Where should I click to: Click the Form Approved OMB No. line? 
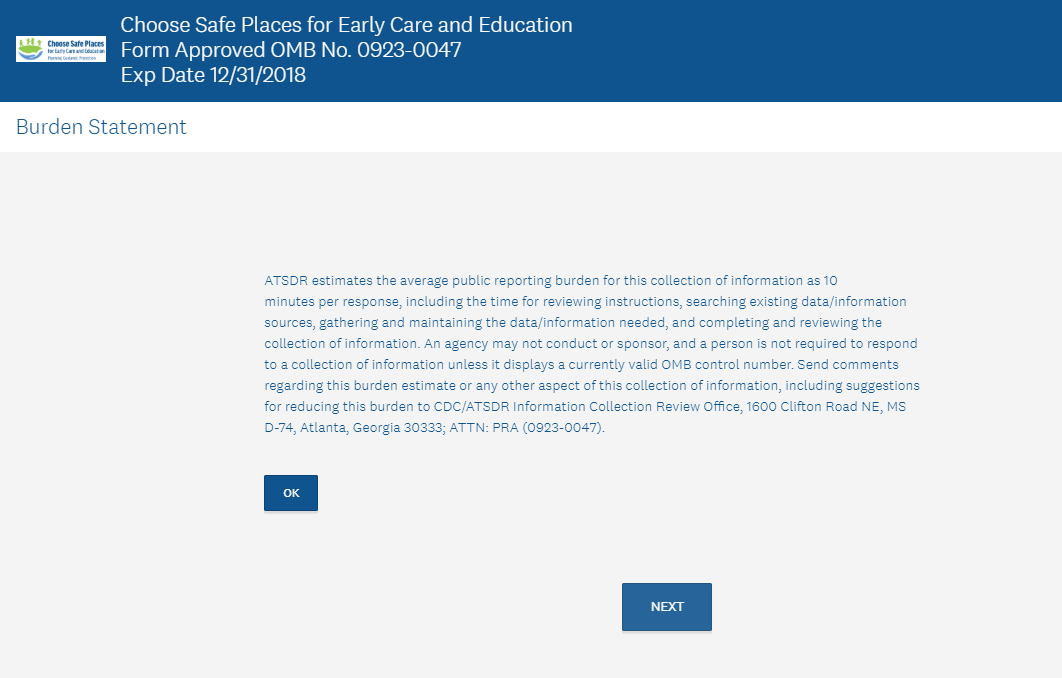click(290, 49)
